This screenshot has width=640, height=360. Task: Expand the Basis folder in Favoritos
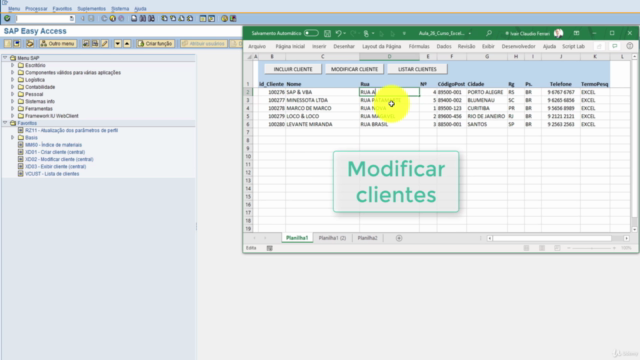pyautogui.click(x=13, y=138)
